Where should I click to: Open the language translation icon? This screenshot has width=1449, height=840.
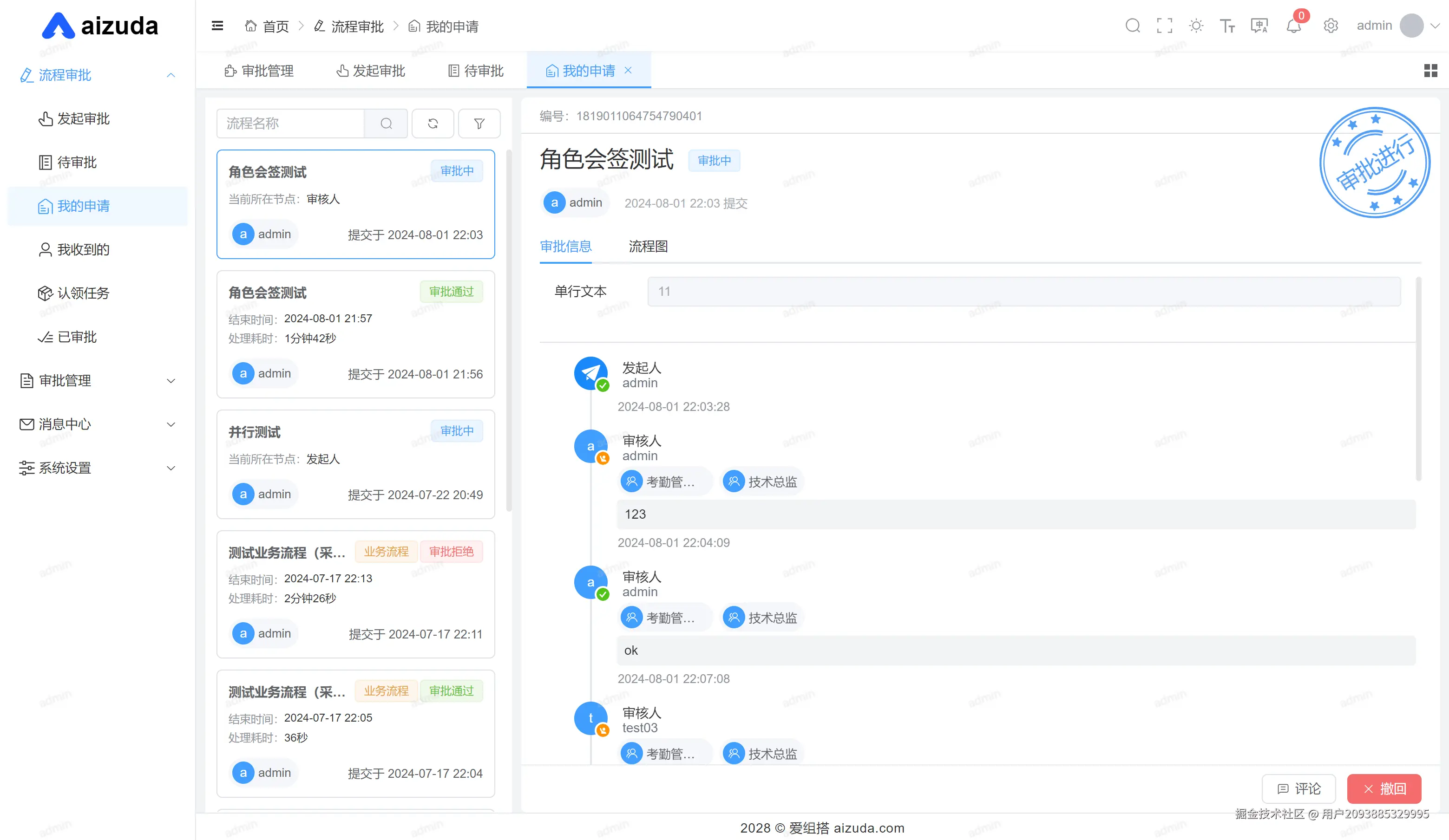[1259, 26]
